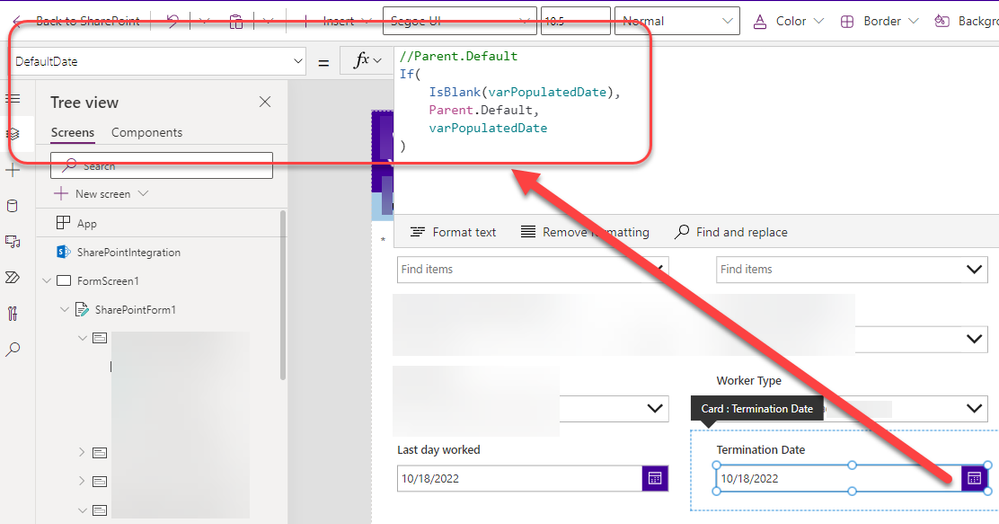Click inside the formula editor code

click(x=510, y=101)
